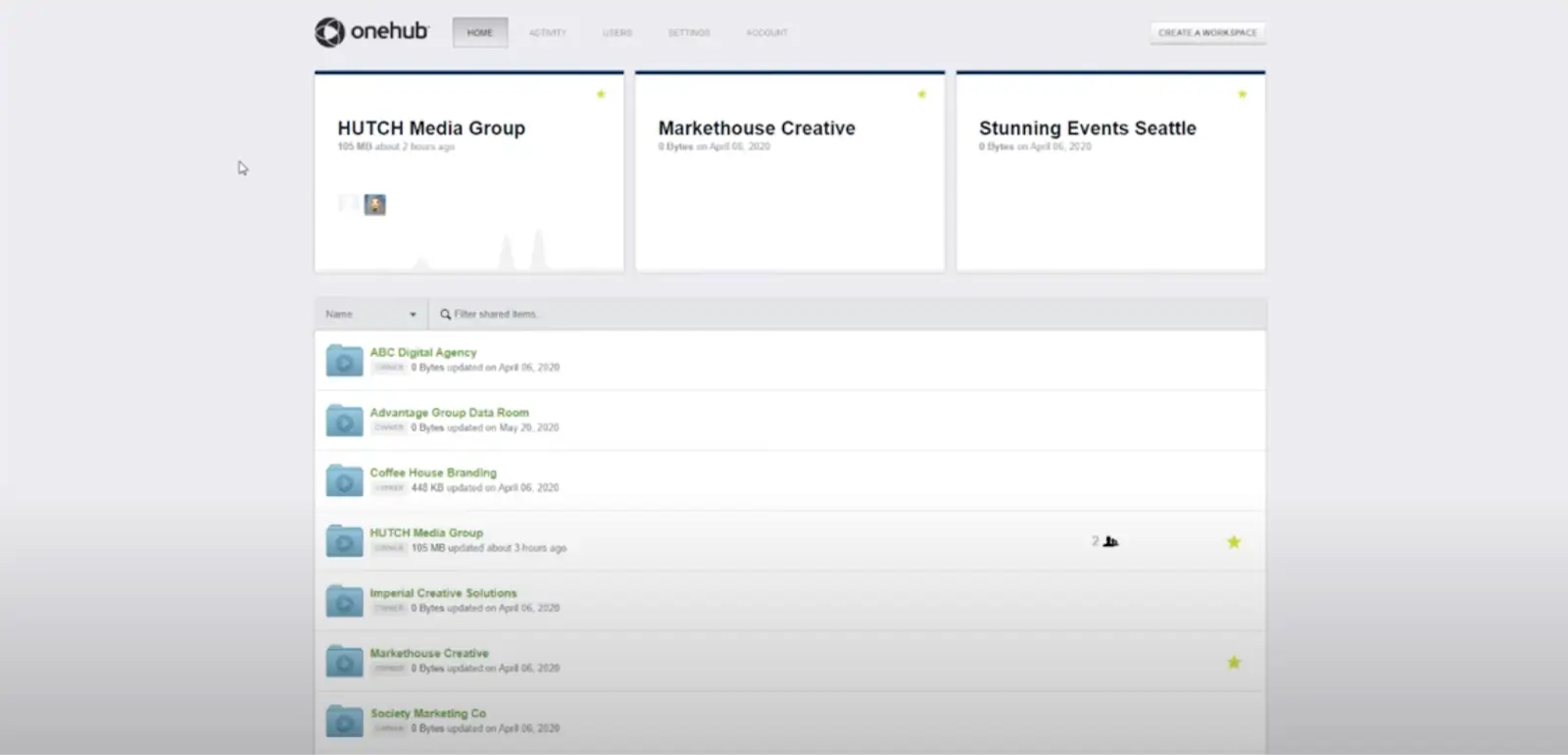Click the members icon in HUTCH Media Group row
The height and width of the screenshot is (755, 1568).
(1109, 541)
